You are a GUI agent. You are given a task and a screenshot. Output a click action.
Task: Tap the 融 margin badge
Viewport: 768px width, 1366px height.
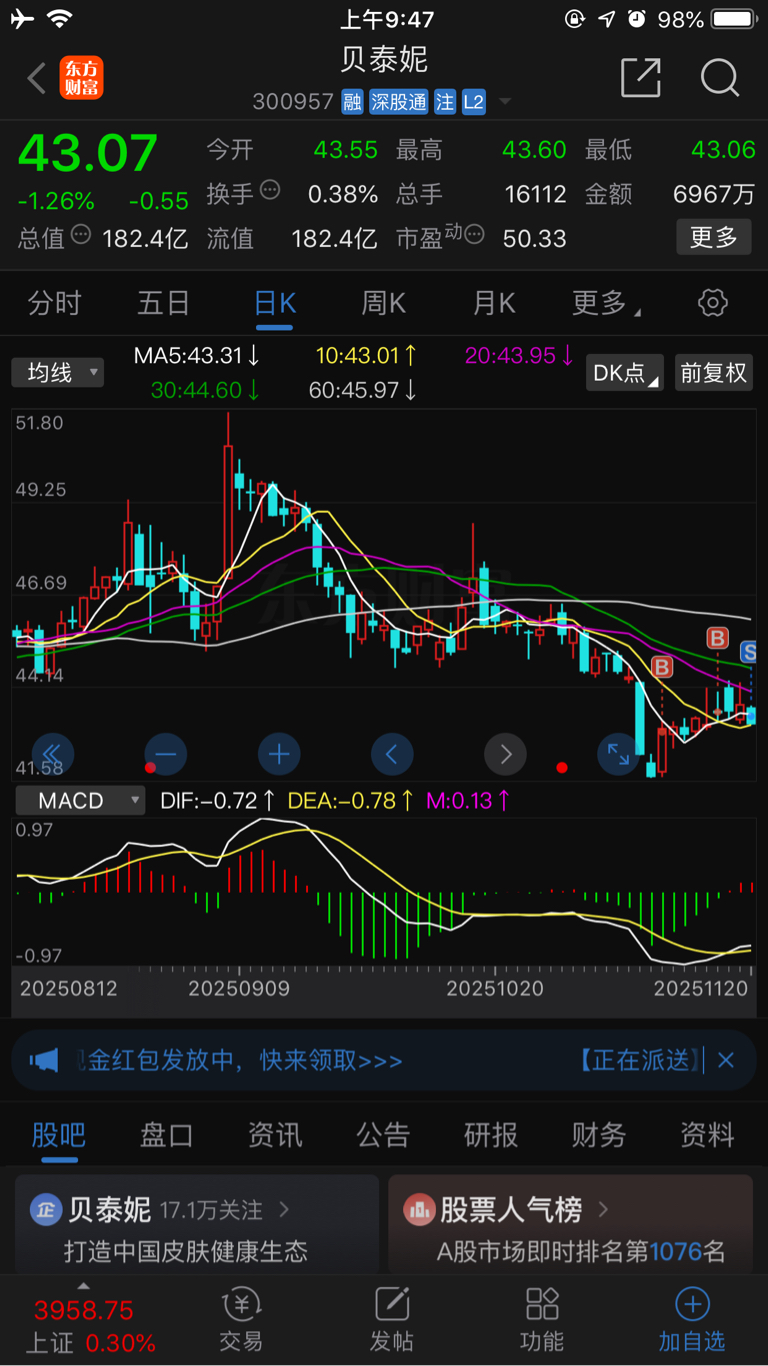351,102
